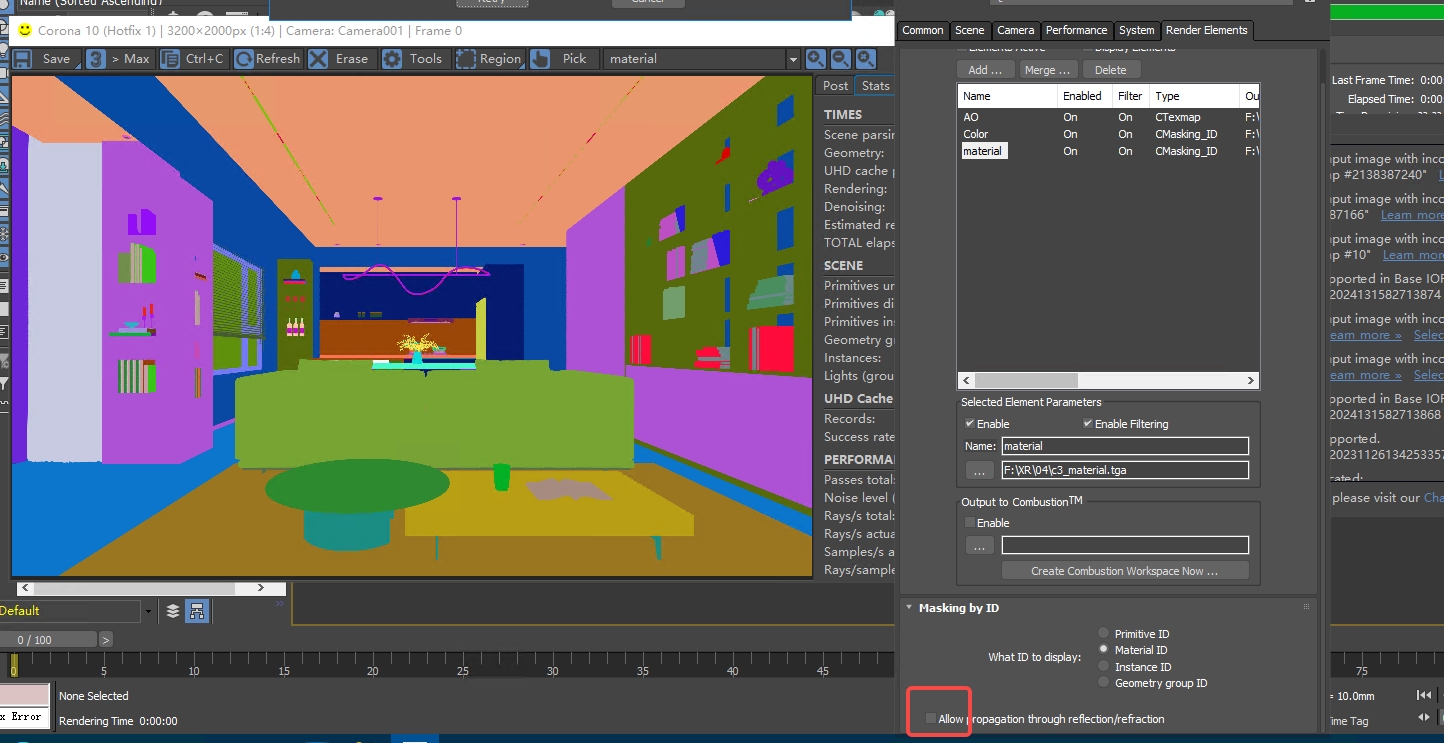Viewport: 1444px width, 743px height.
Task: Switch to the Performance tab
Action: point(1076,30)
